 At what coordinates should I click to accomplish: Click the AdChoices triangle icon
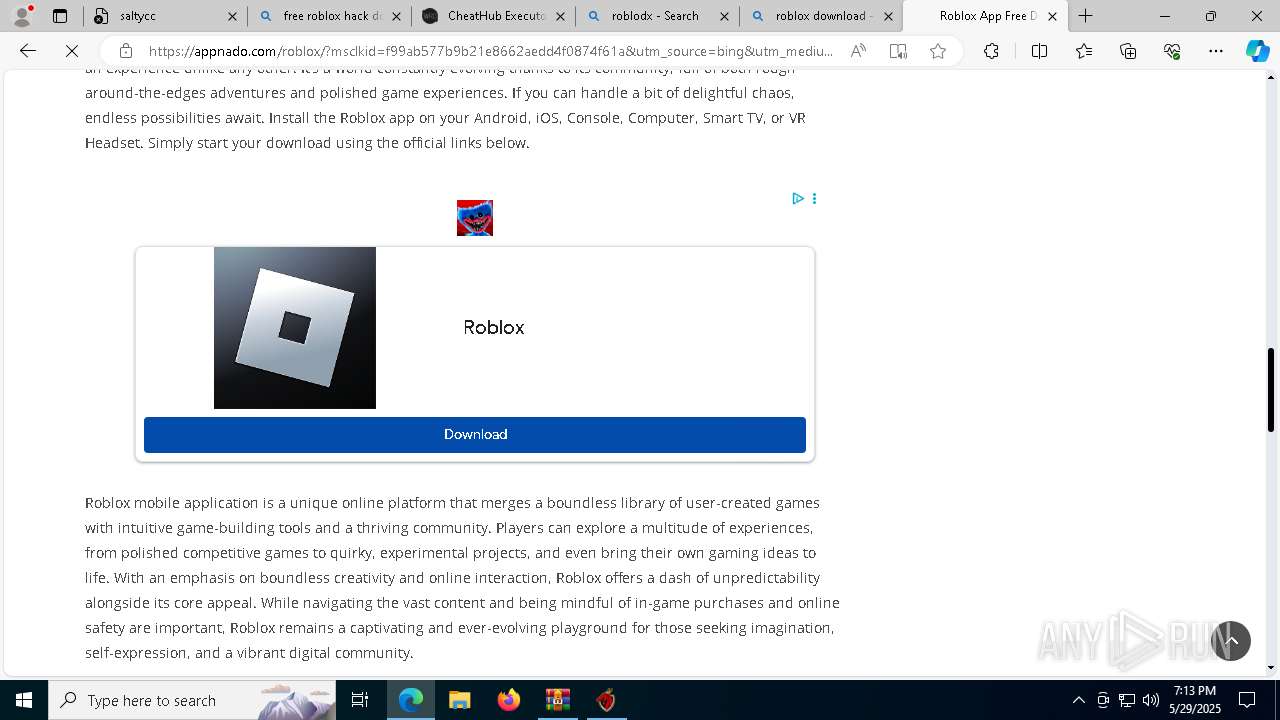click(798, 198)
